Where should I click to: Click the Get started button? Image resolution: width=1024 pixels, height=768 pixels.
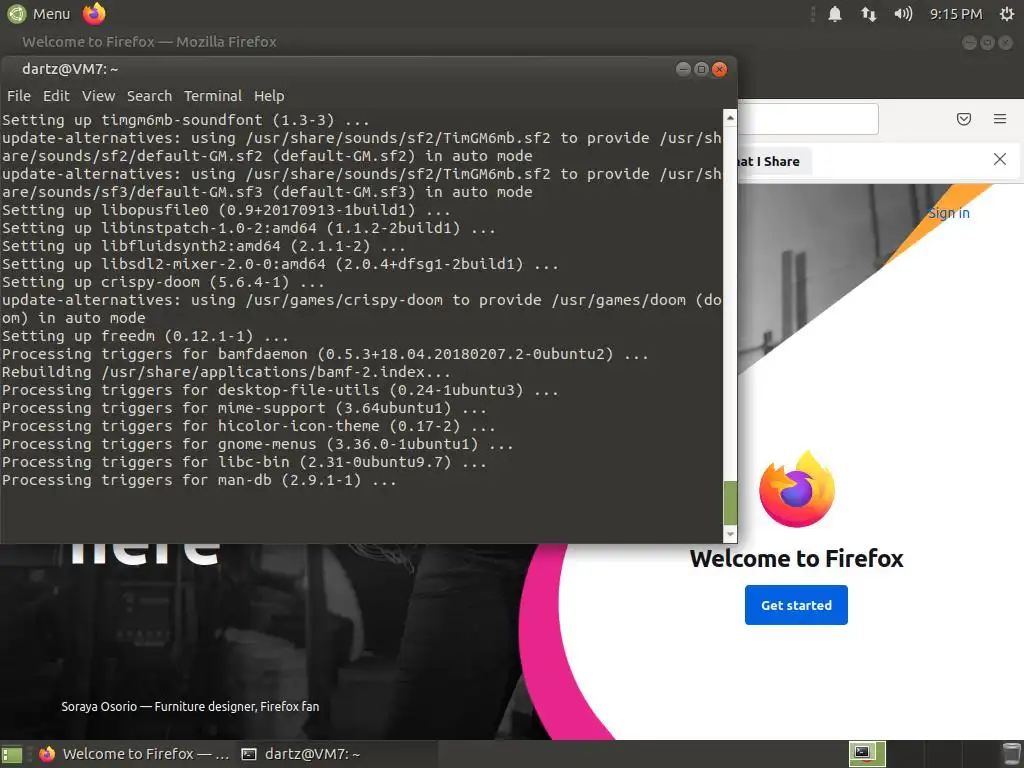[x=796, y=605]
